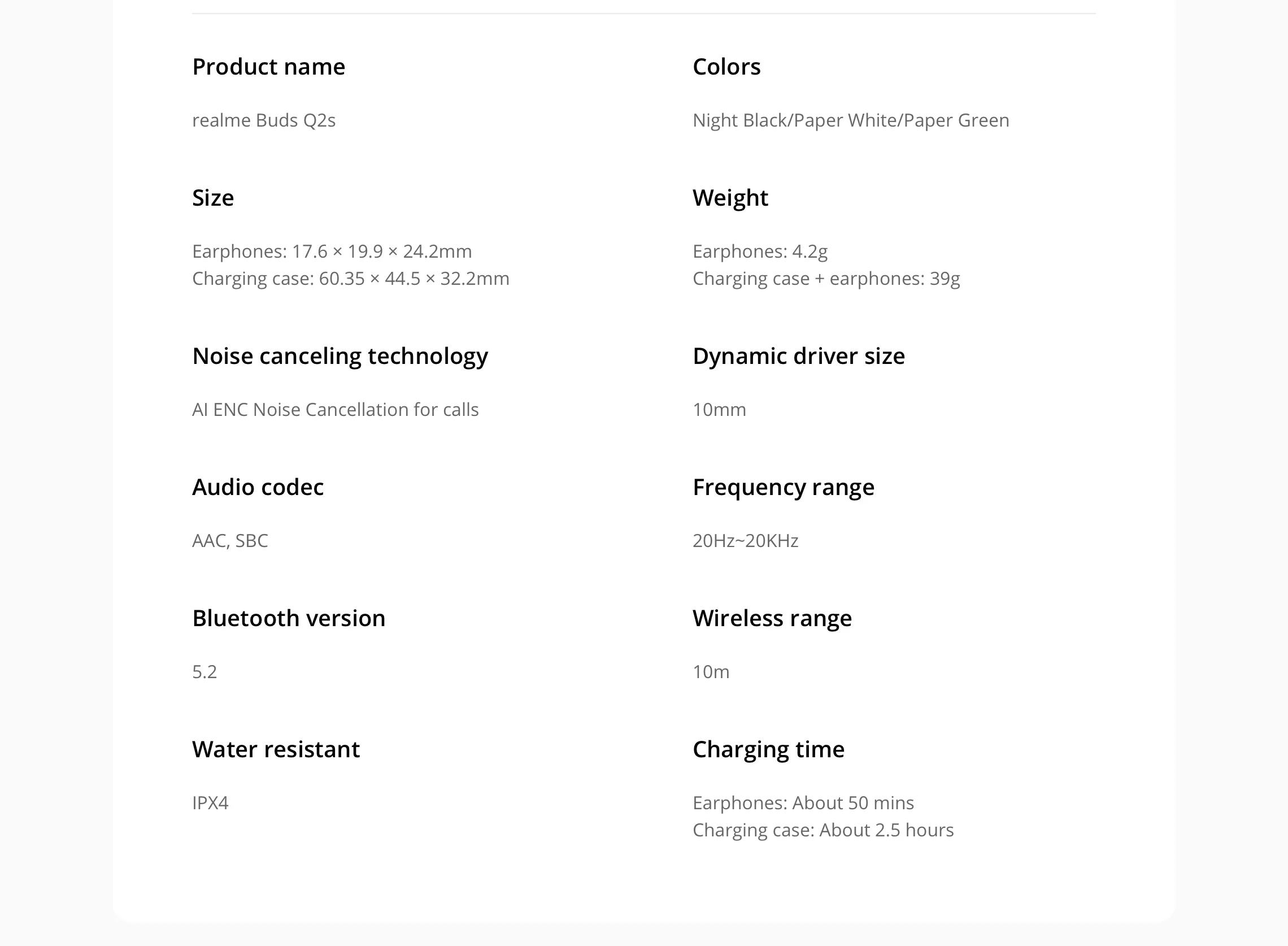
Task: Select the Night Black/Paper White/Paper Green value
Action: pyautogui.click(x=851, y=120)
